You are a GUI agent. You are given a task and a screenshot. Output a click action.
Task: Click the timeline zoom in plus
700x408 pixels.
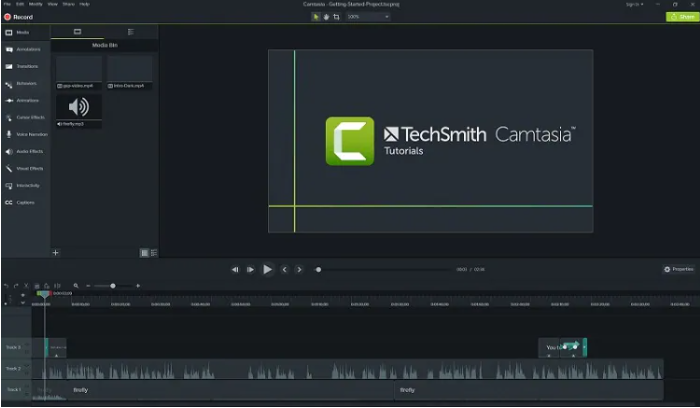138,286
